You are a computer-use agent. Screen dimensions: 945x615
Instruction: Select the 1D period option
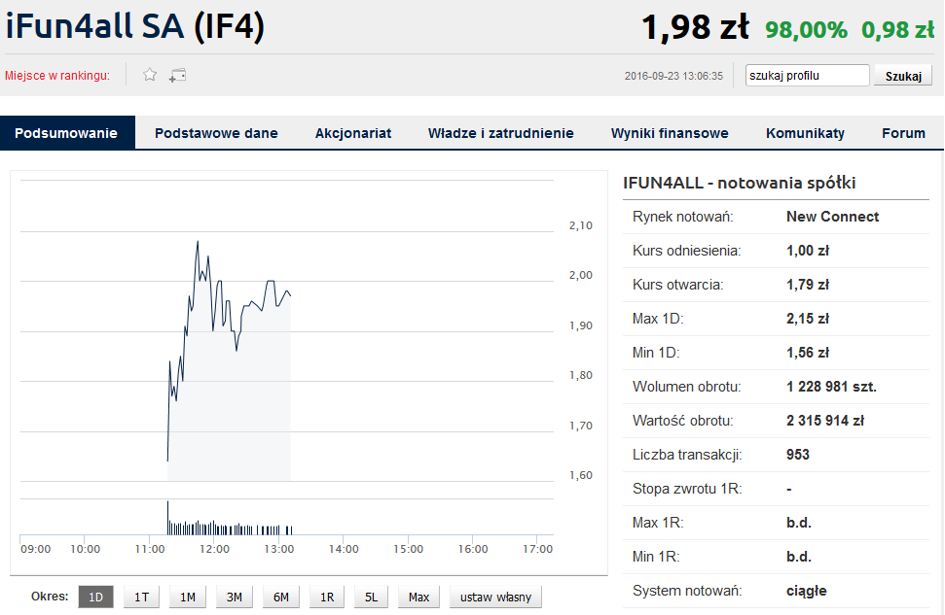96,597
